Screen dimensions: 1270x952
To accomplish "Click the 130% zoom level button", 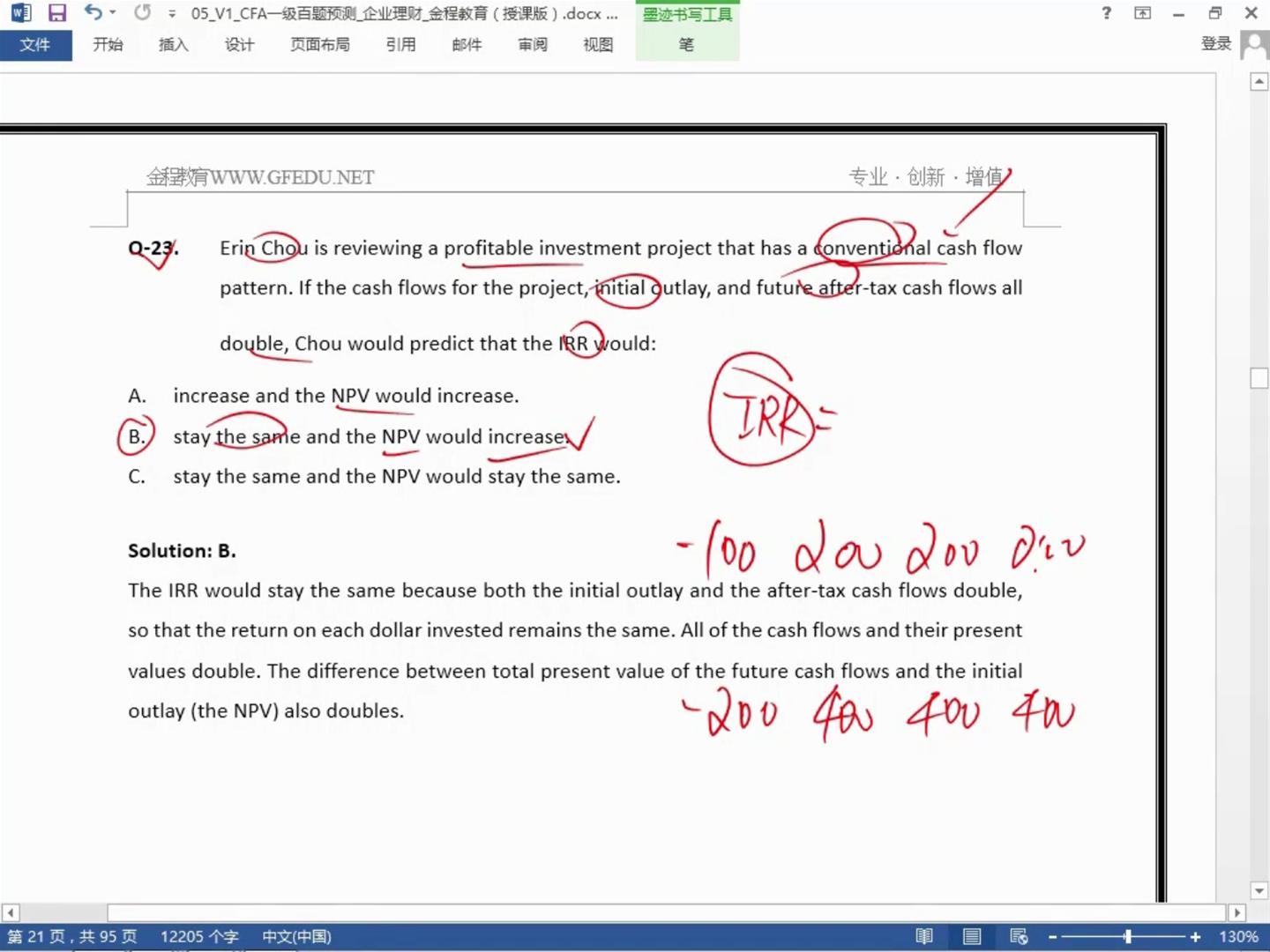I will [1238, 937].
